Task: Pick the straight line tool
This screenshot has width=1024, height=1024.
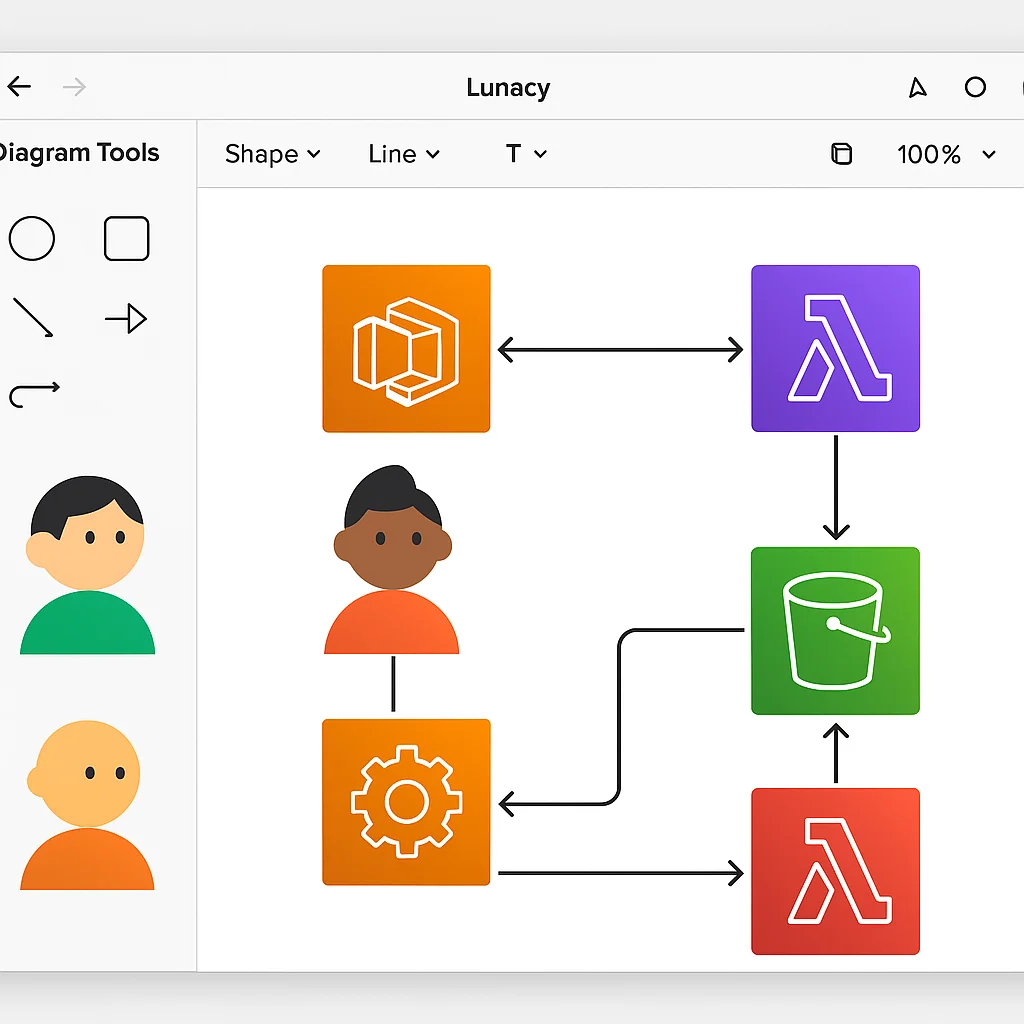Action: pyautogui.click(x=32, y=317)
